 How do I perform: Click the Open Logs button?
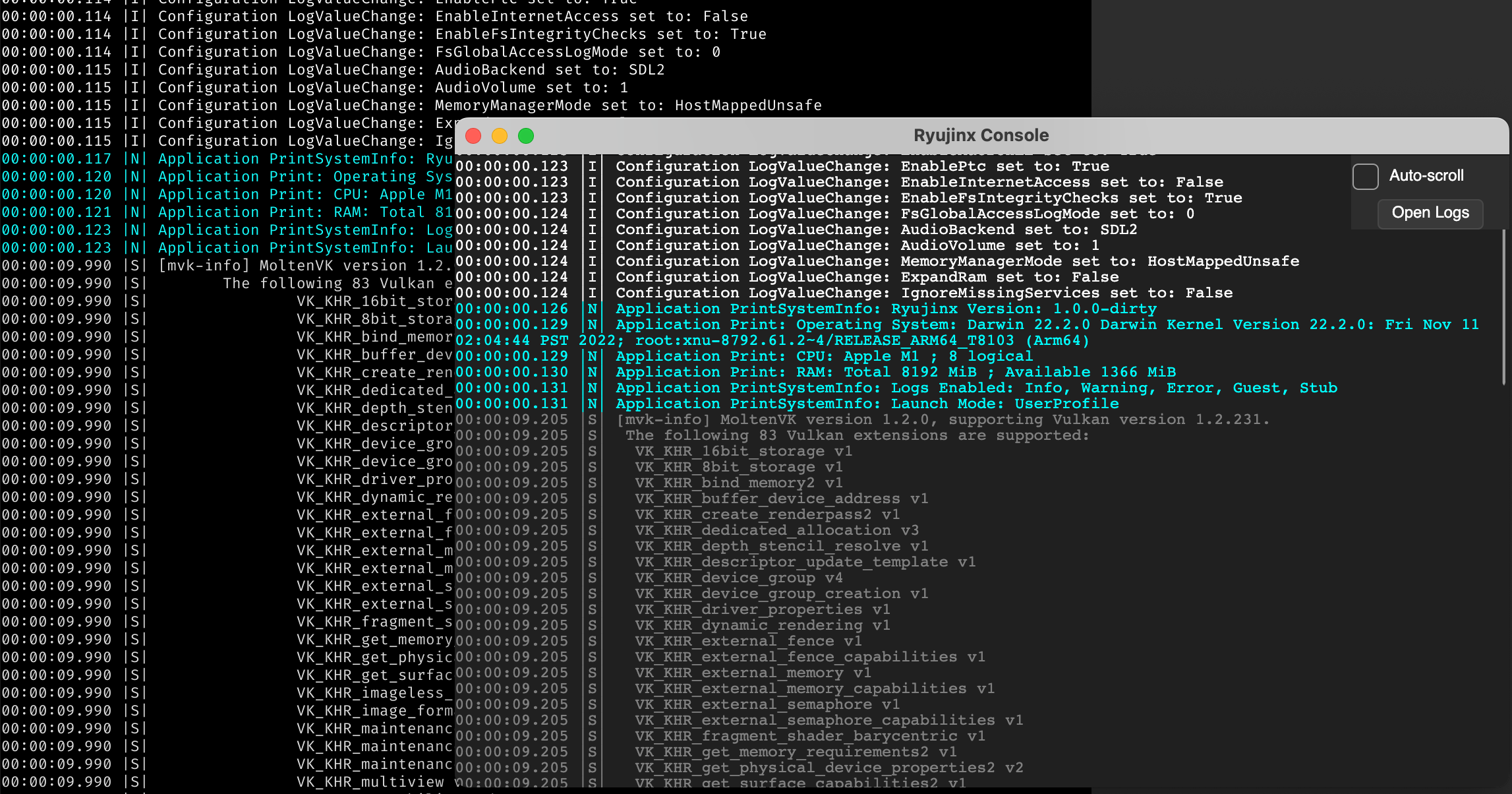1430,213
